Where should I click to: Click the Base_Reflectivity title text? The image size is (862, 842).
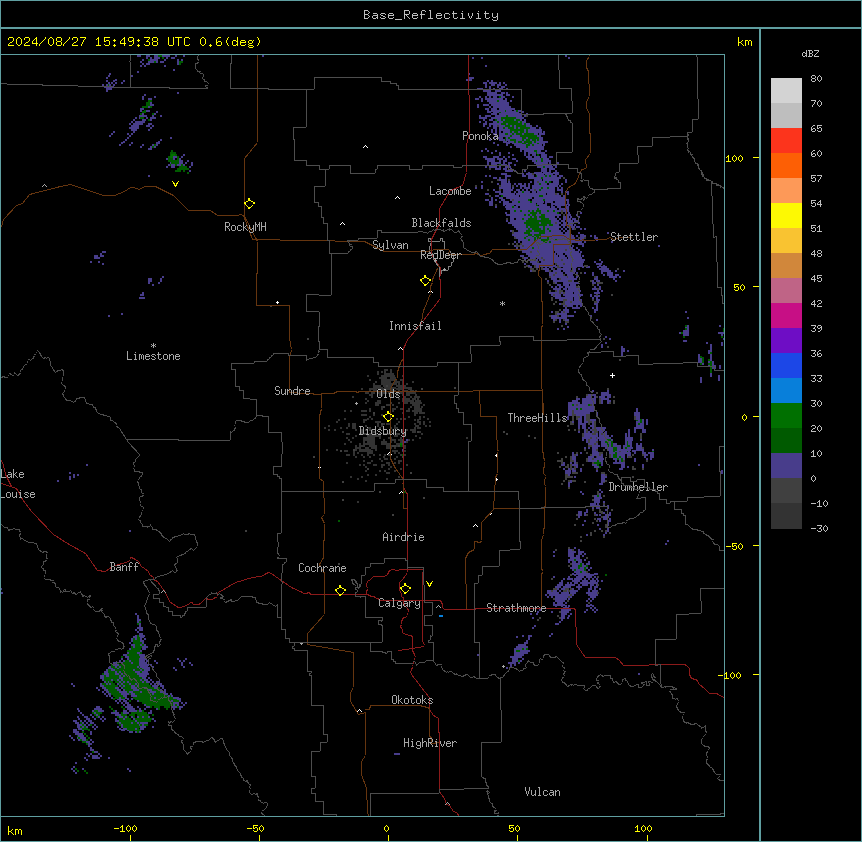pyautogui.click(x=431, y=15)
